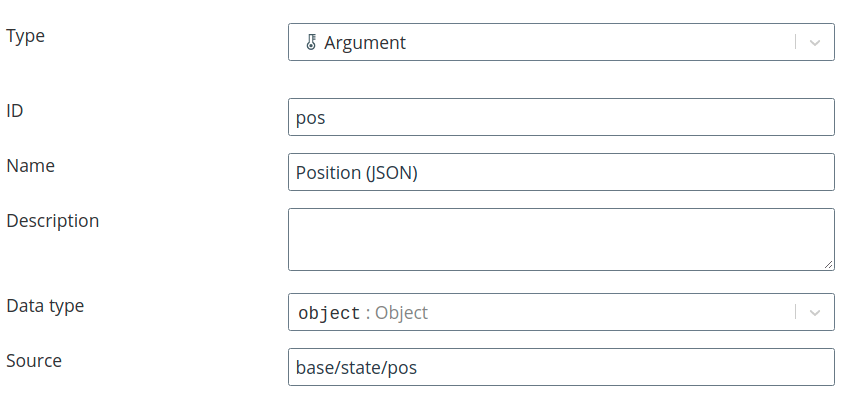Focus the ID field containing pos

[x=561, y=117]
